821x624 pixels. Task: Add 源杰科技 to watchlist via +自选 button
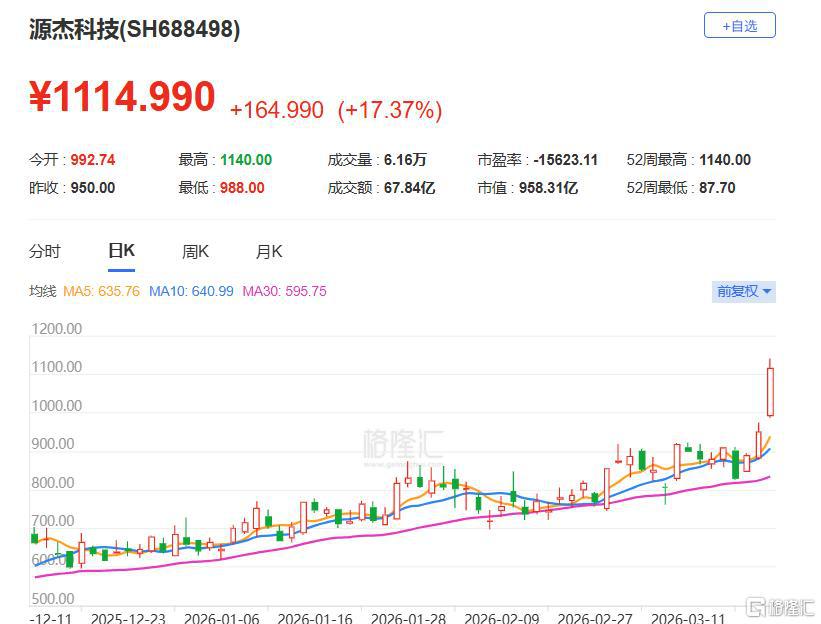(x=738, y=25)
